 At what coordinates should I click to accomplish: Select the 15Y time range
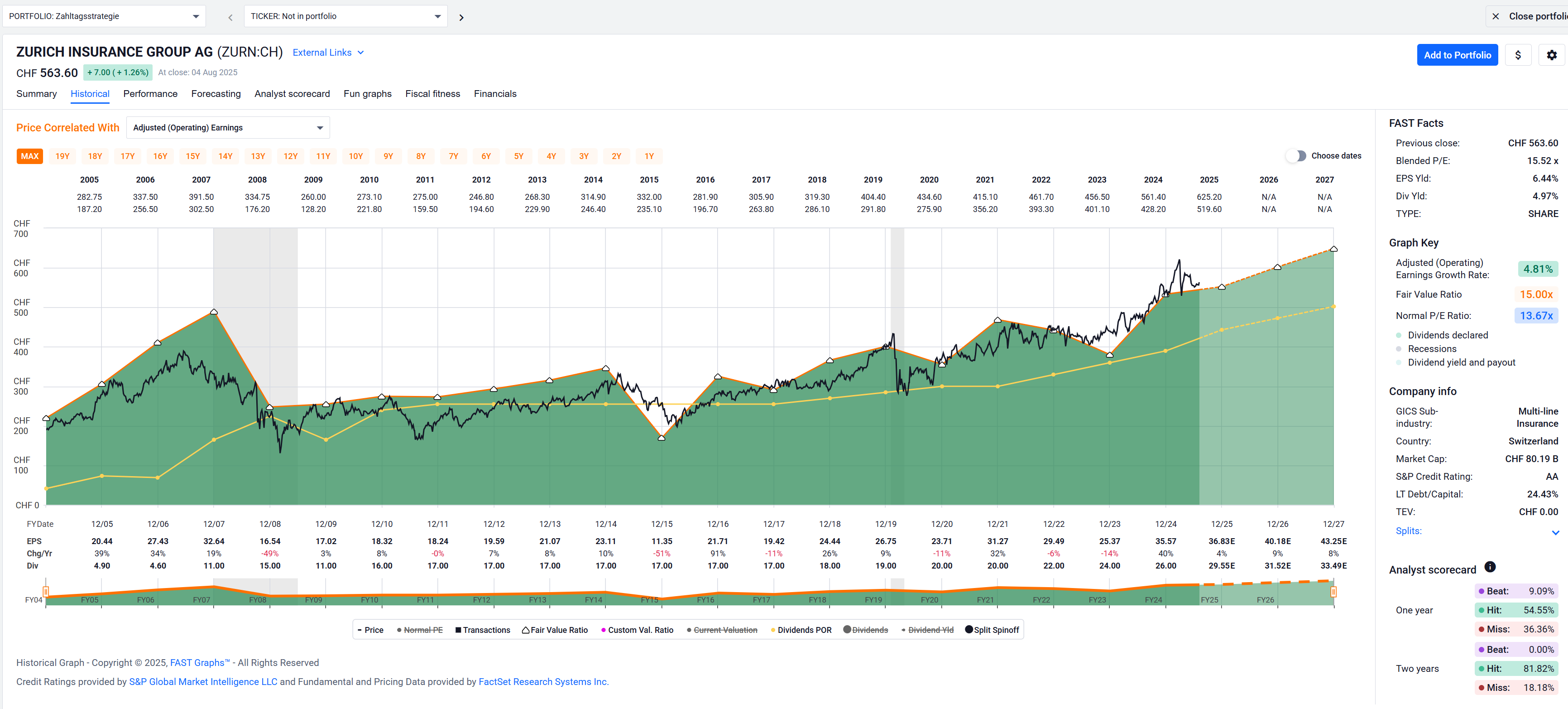(x=193, y=157)
